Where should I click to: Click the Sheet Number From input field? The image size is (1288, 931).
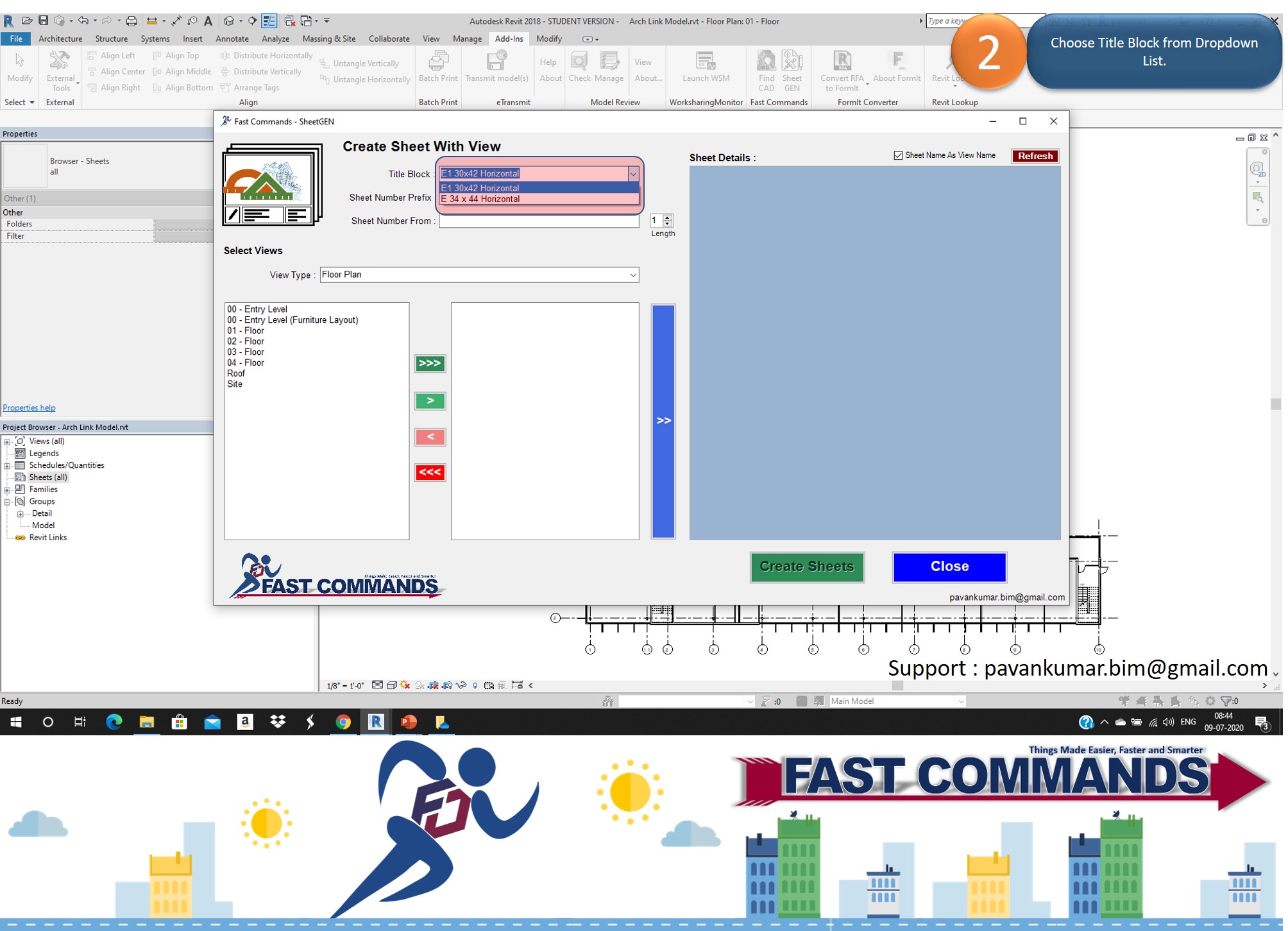pos(538,221)
